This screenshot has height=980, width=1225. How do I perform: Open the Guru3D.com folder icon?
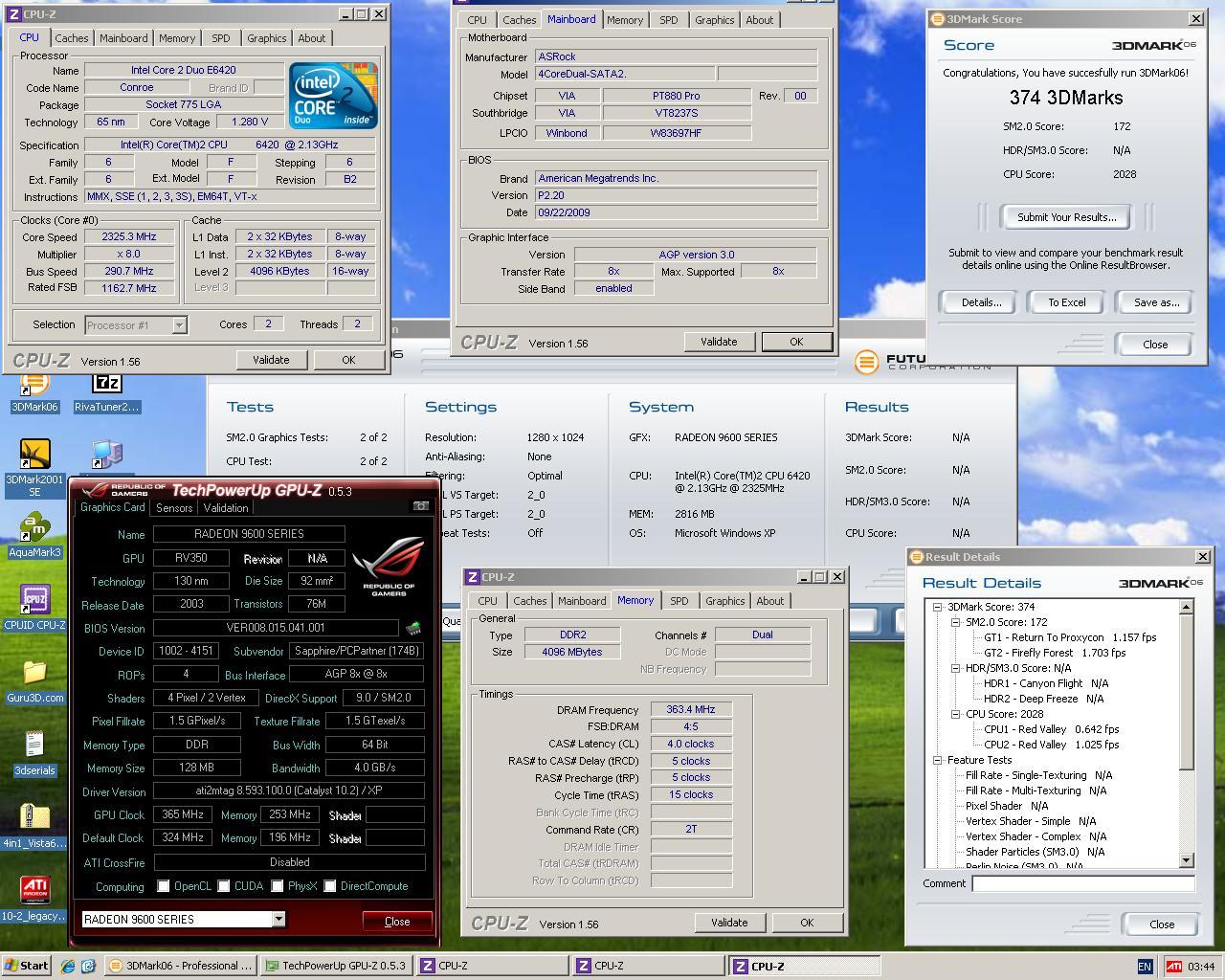[34, 681]
